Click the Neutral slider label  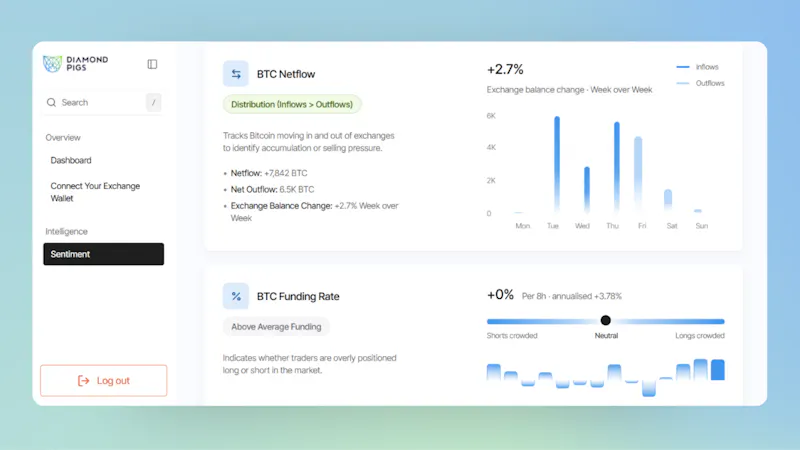pyautogui.click(x=606, y=336)
